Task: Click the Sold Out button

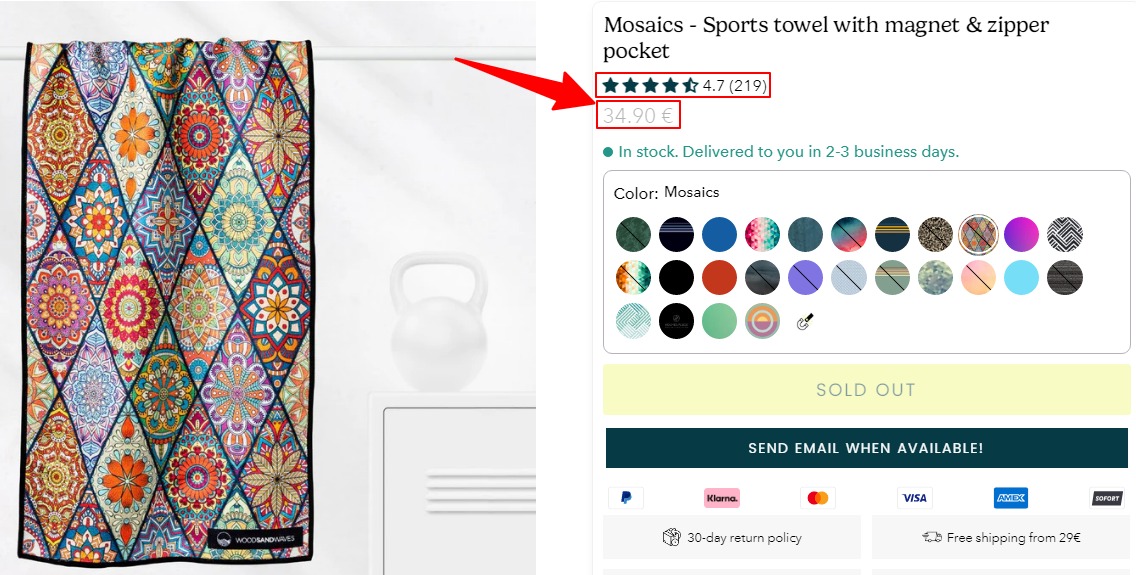Action: (x=866, y=390)
